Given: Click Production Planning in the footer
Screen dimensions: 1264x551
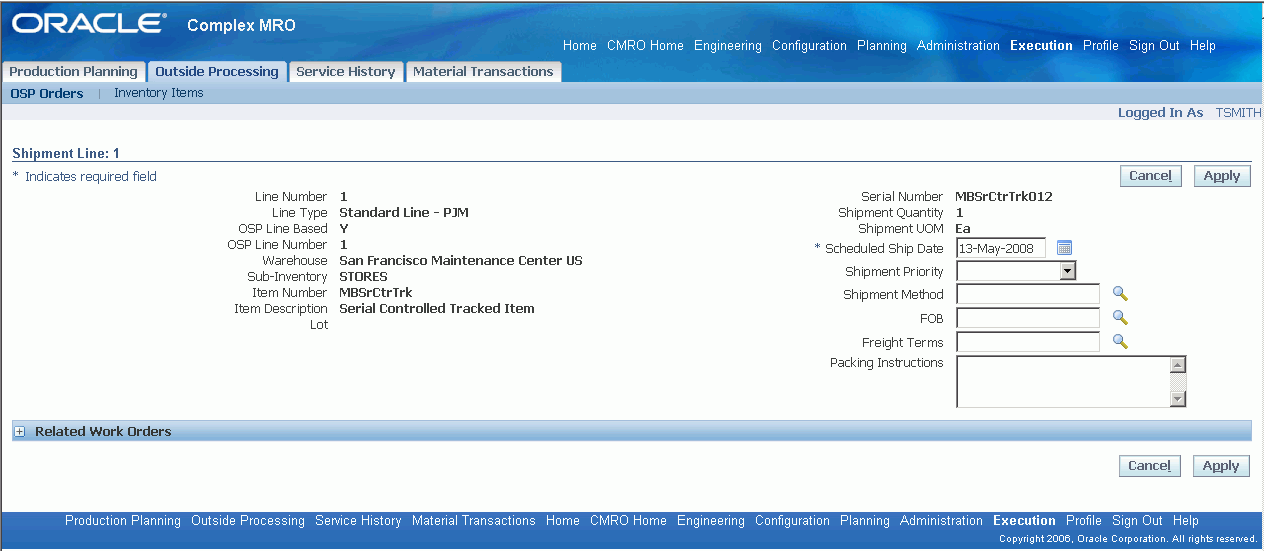Looking at the screenshot, I should click(x=123, y=521).
